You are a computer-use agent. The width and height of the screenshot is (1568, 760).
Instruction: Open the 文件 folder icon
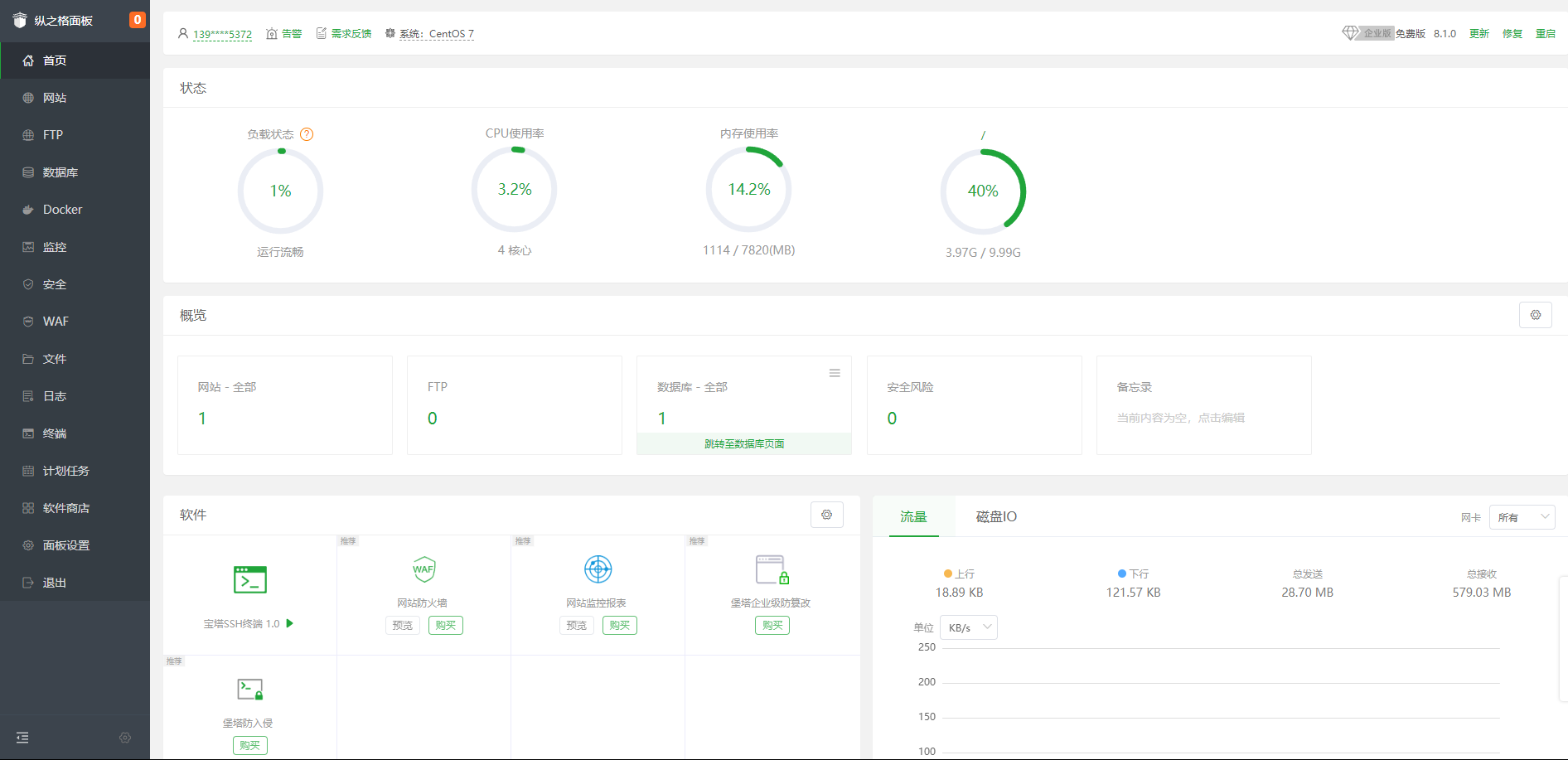pyautogui.click(x=28, y=359)
